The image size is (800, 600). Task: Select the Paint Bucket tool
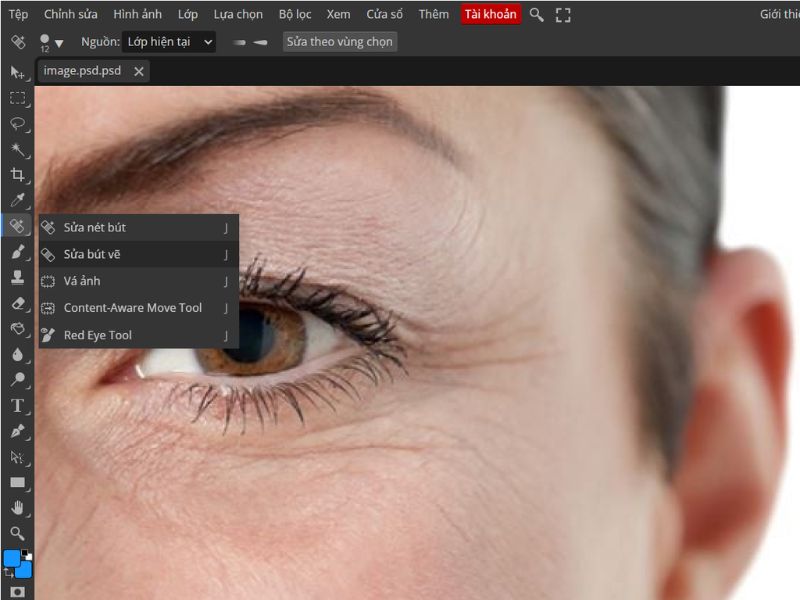pos(17,329)
